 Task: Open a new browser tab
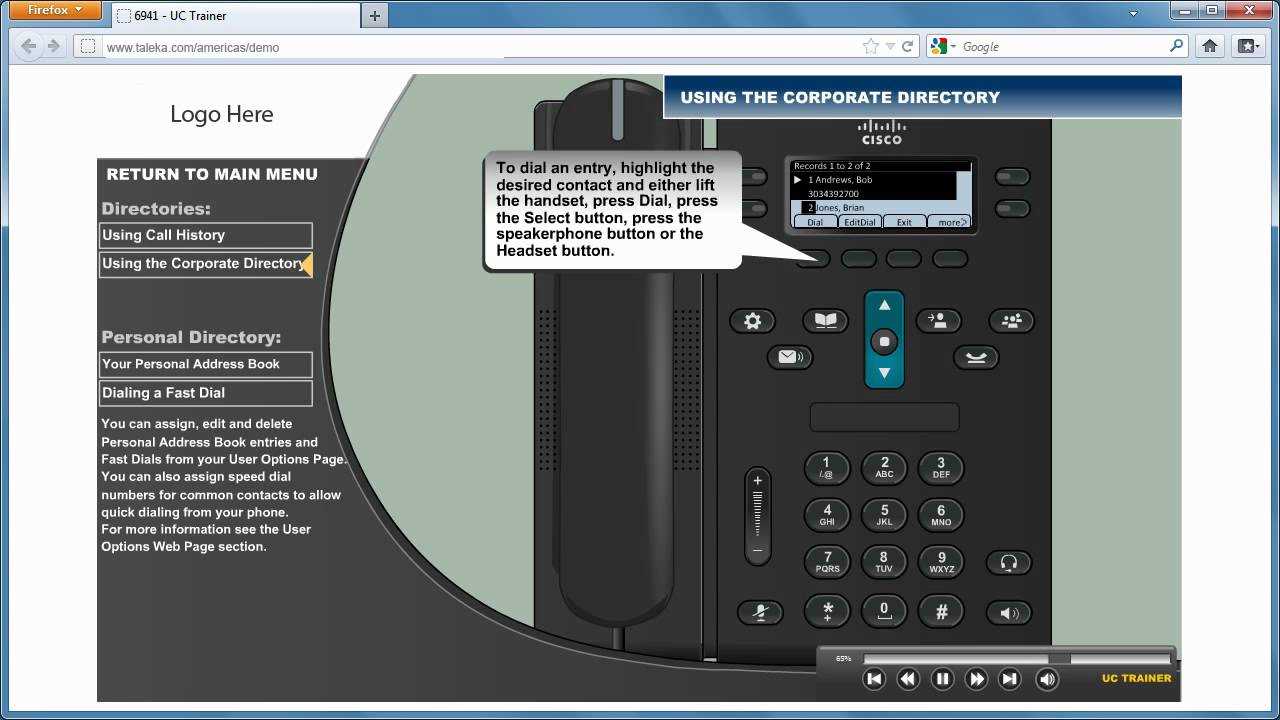[x=375, y=15]
